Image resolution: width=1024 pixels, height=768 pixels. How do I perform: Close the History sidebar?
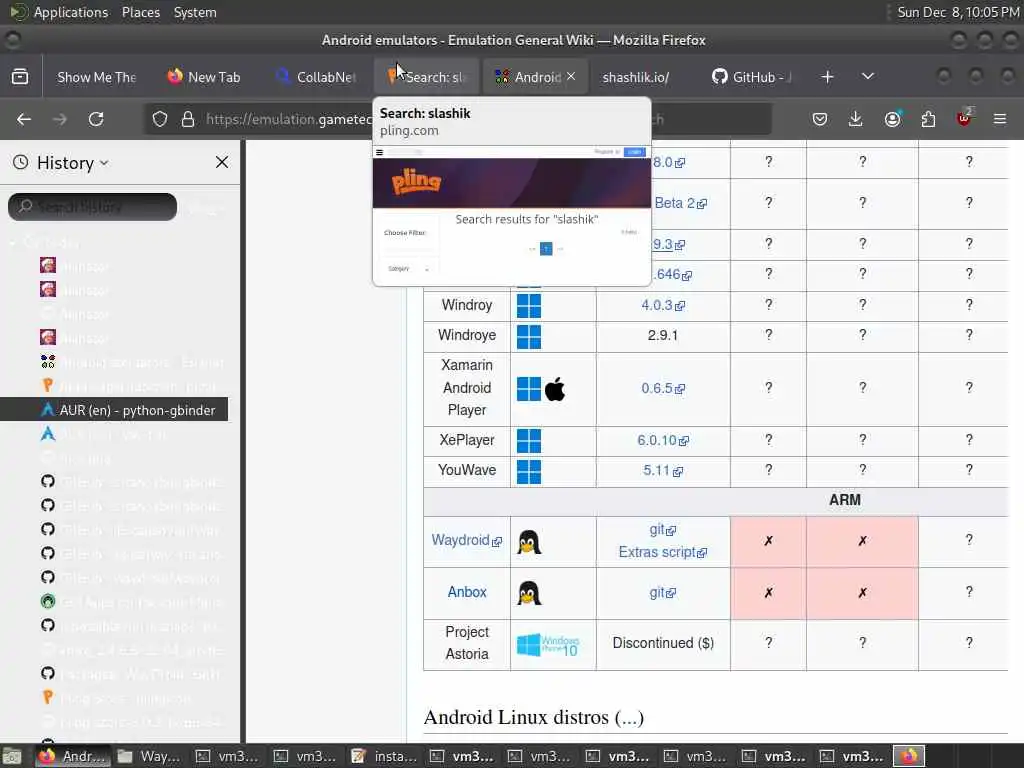(x=222, y=162)
